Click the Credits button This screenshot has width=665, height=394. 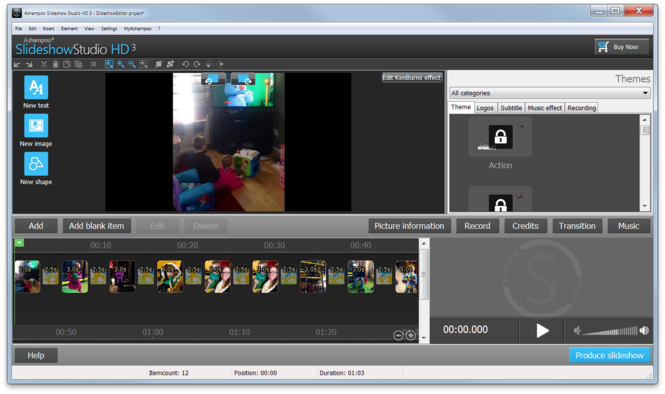[x=525, y=226]
